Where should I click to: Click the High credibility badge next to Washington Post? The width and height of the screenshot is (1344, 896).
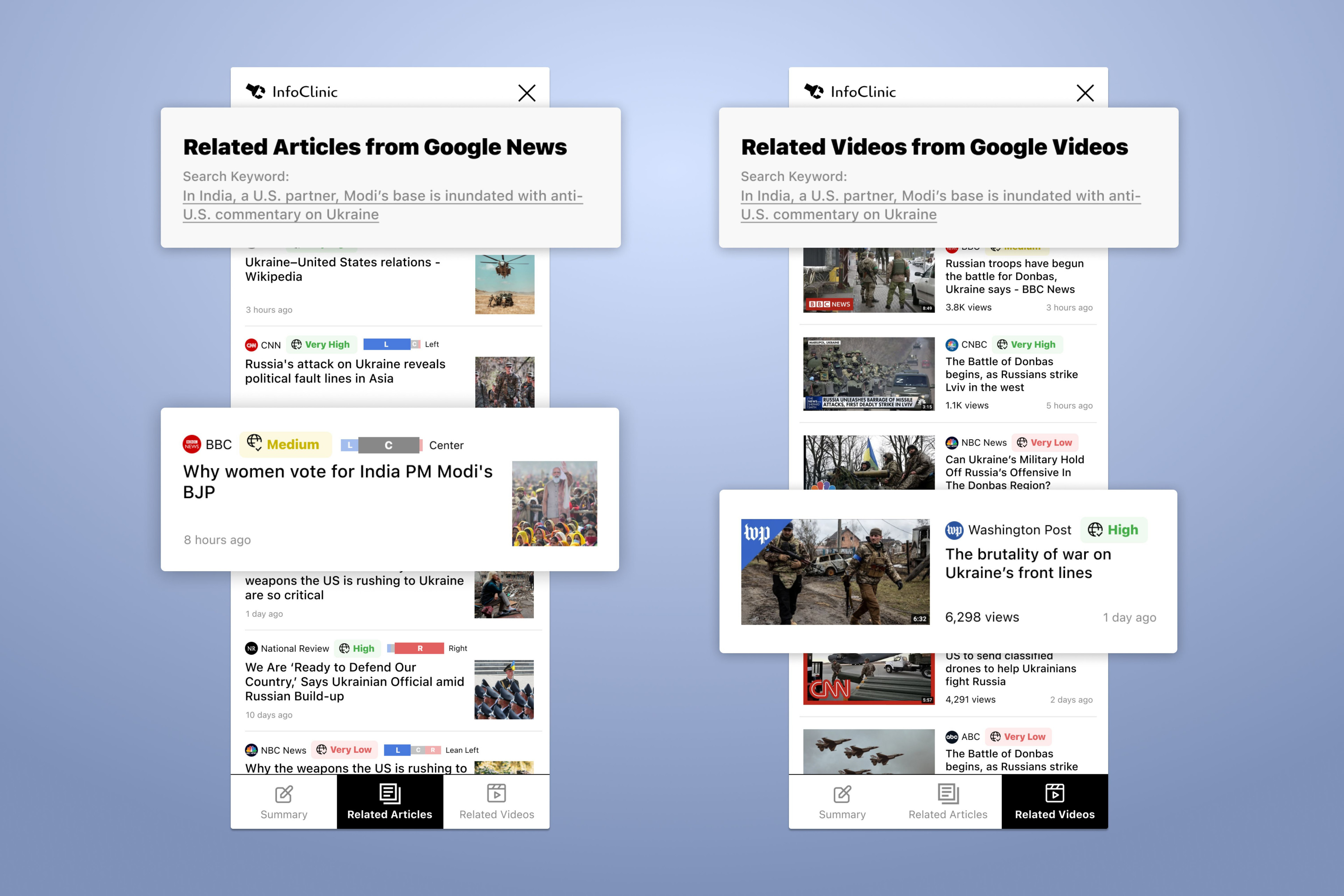(1113, 530)
